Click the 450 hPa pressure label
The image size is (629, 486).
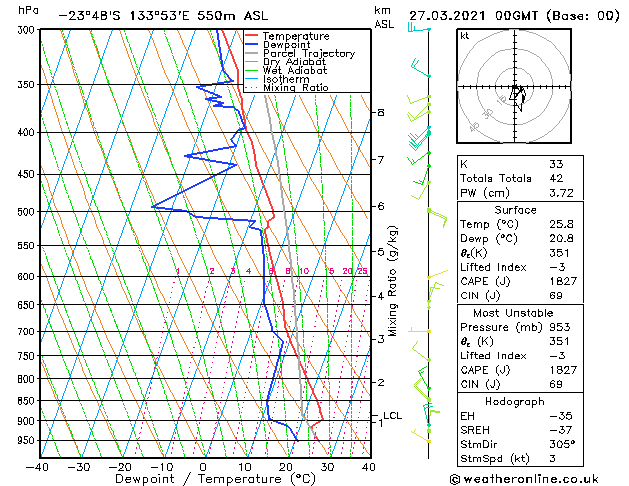coord(28,174)
